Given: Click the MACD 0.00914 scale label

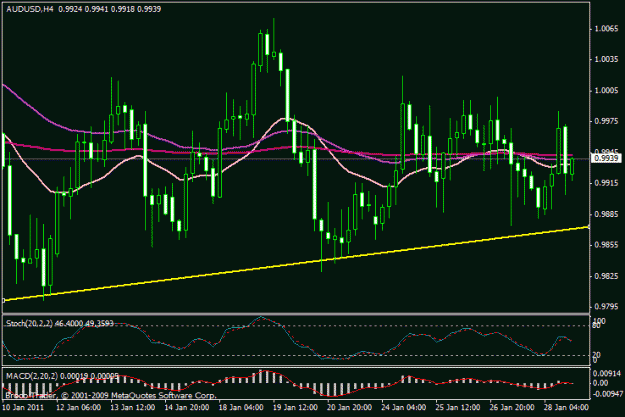Looking at the screenshot, I should coord(607,374).
